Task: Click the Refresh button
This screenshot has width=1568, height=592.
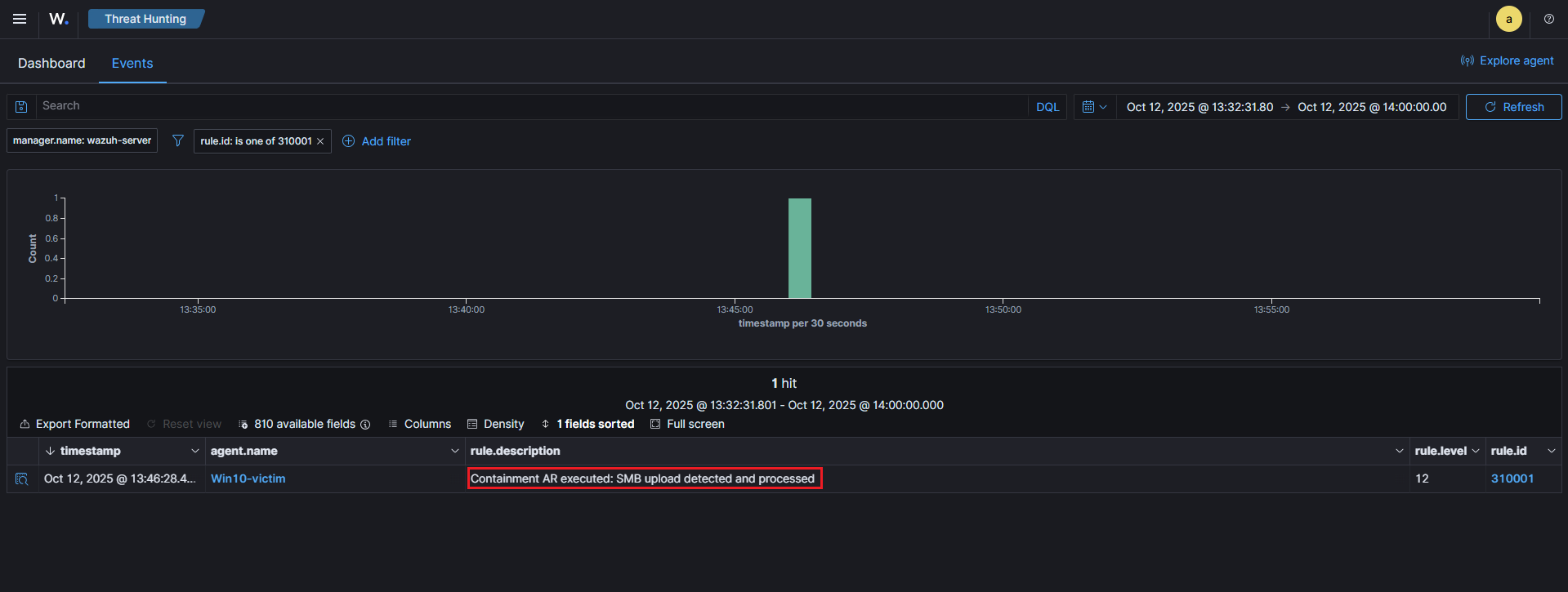Action: pos(1513,107)
